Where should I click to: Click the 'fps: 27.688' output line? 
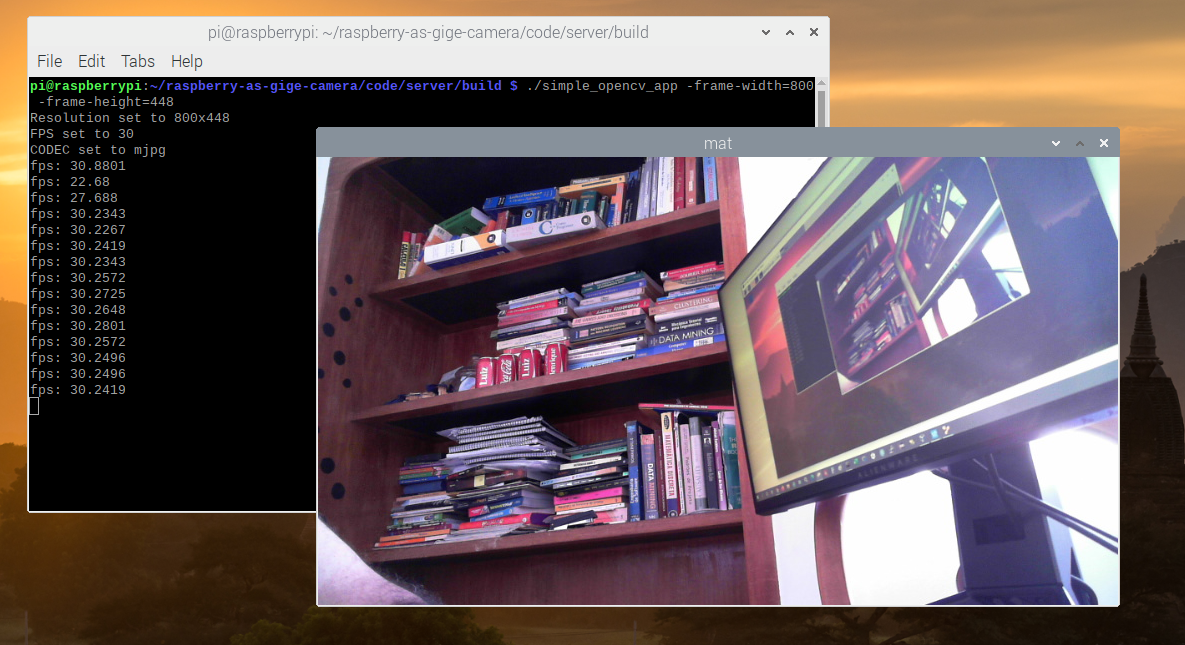click(x=74, y=197)
